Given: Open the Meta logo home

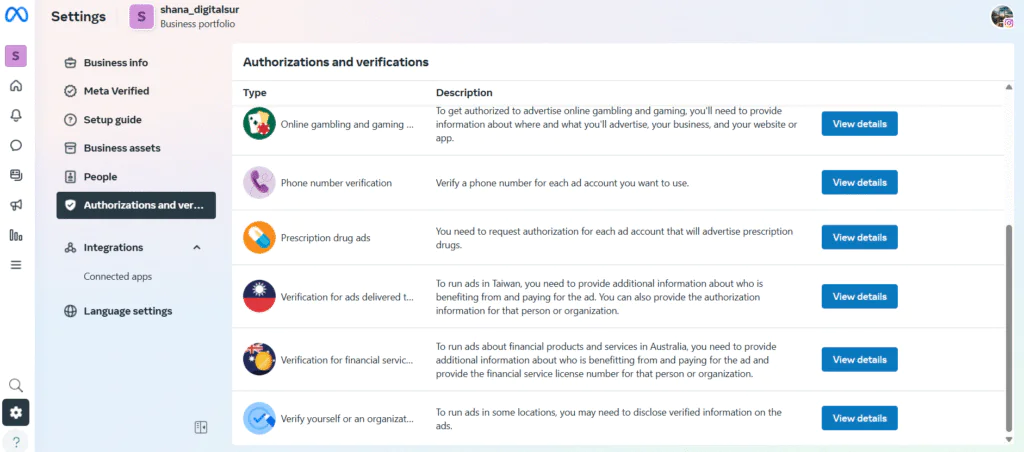Looking at the screenshot, I should pyautogui.click(x=16, y=15).
